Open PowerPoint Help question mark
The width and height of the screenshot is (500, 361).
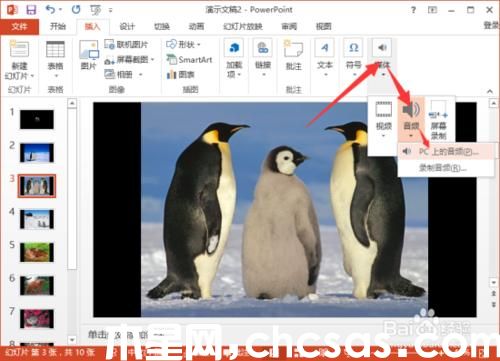point(413,10)
